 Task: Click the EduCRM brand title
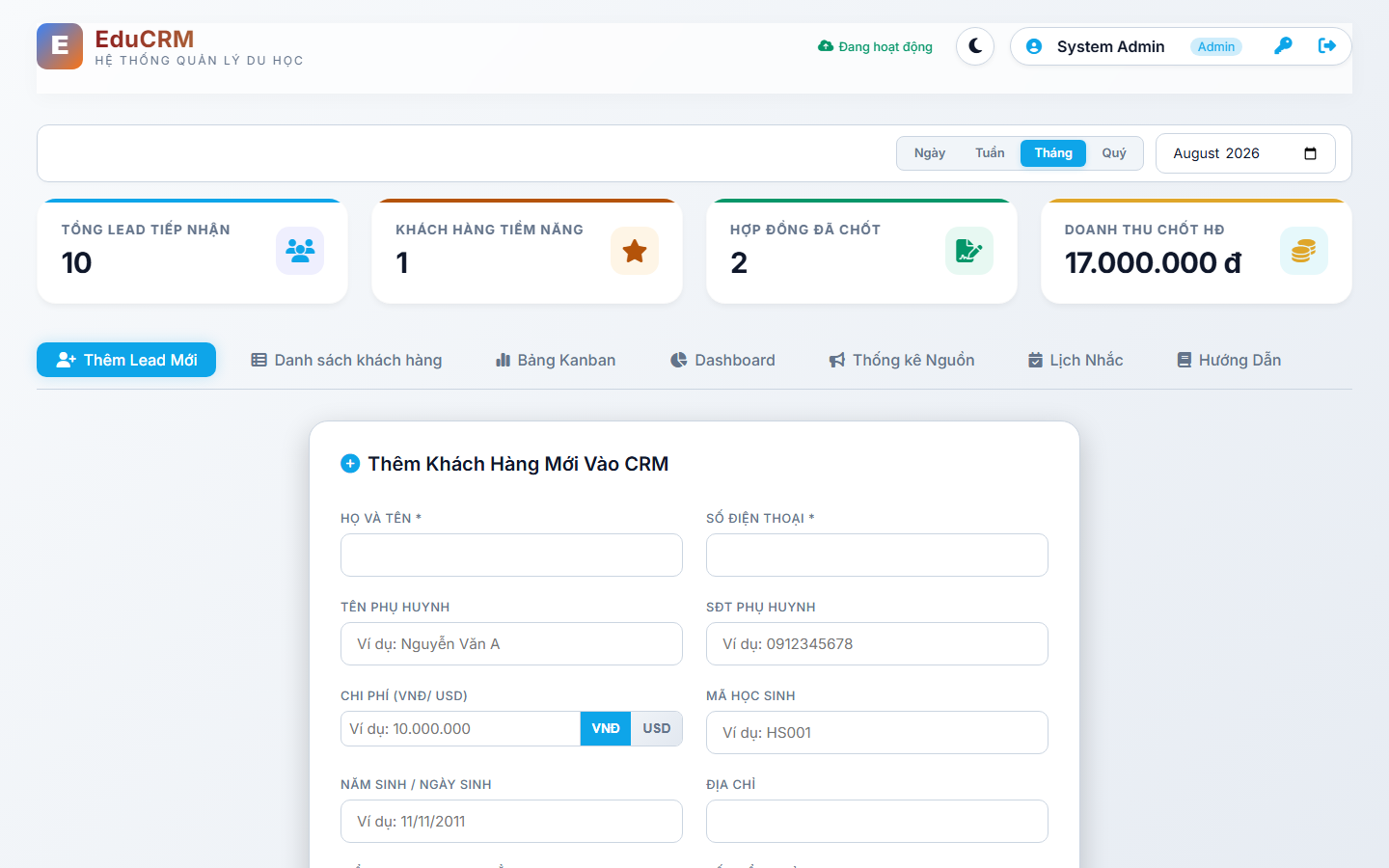[x=145, y=40]
